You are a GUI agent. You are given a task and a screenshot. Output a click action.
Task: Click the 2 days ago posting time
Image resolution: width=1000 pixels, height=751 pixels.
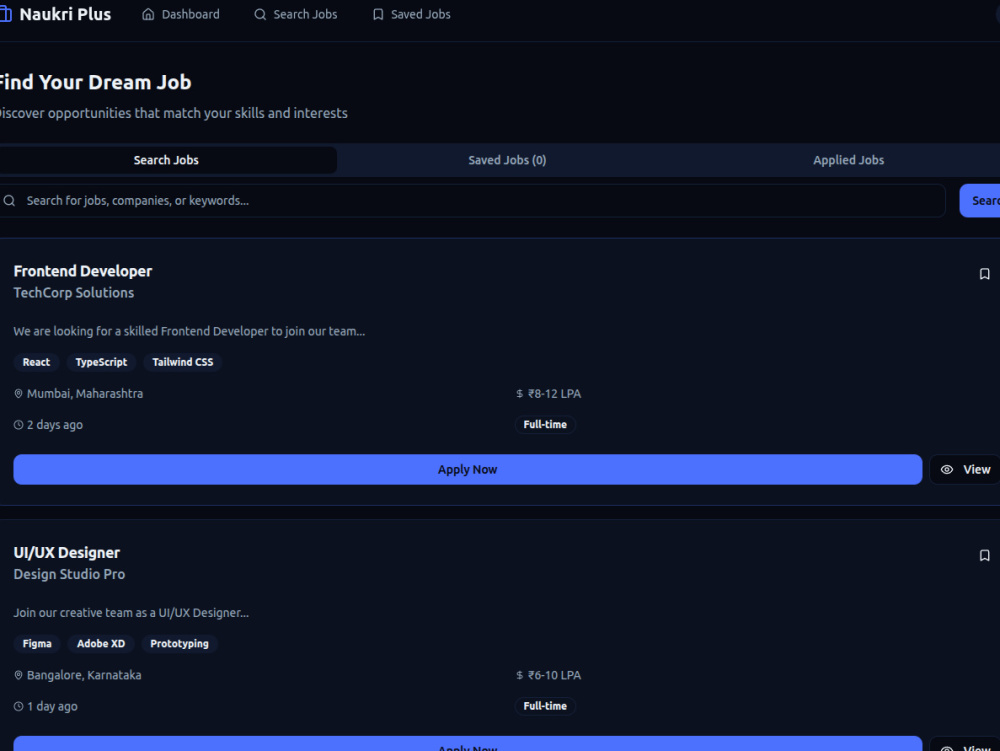pos(55,425)
